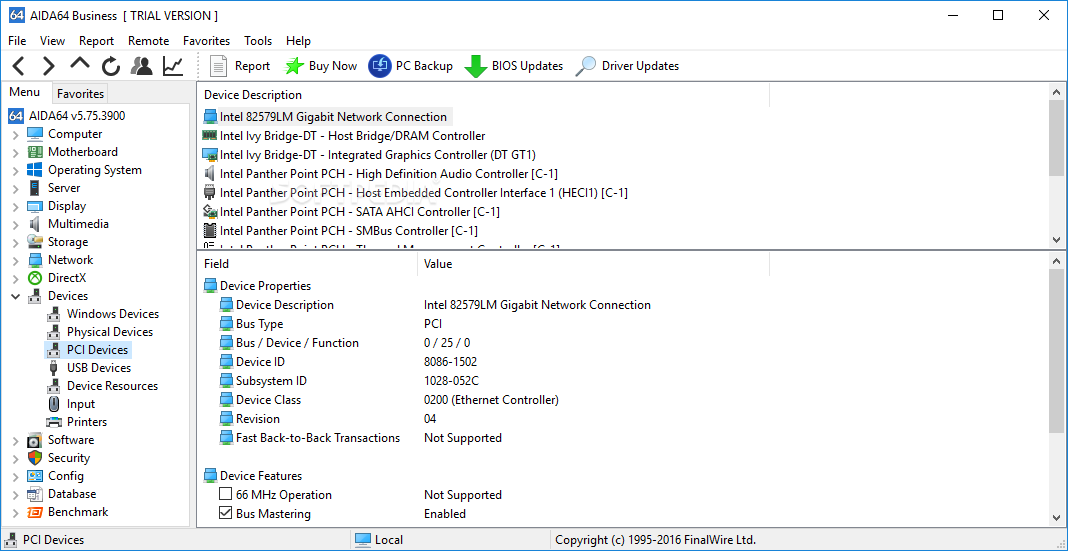This screenshot has width=1068, height=551.
Task: Open USB Devices tree item
Action: pos(89,368)
